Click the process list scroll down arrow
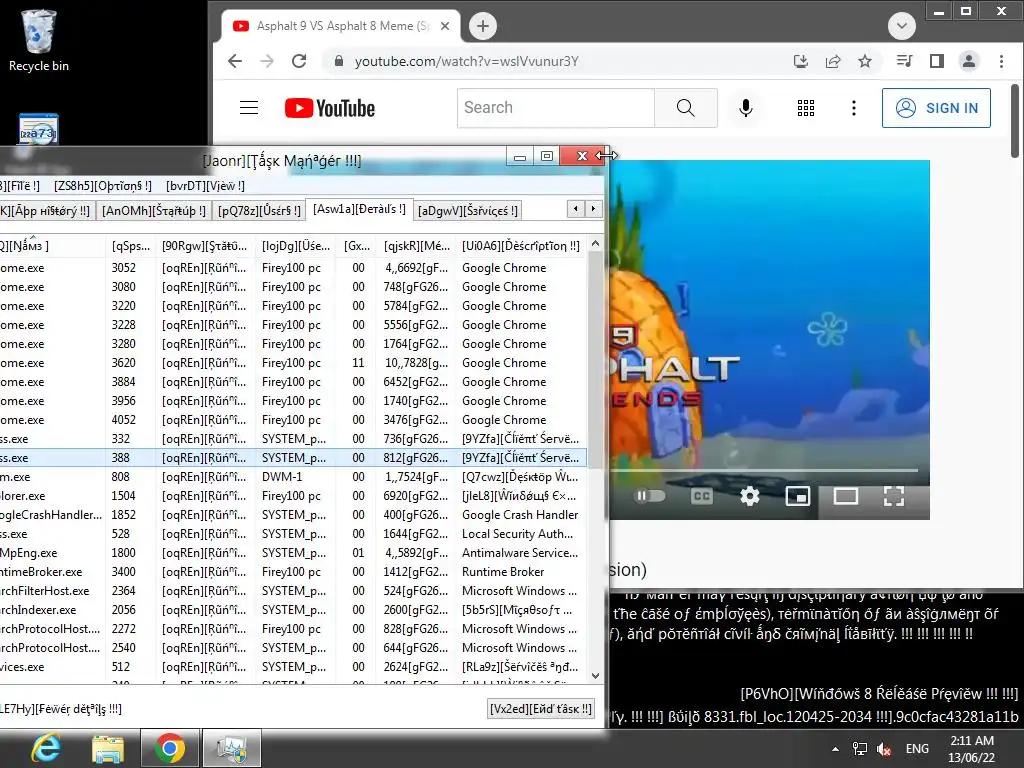The image size is (1024, 768). coord(595,676)
